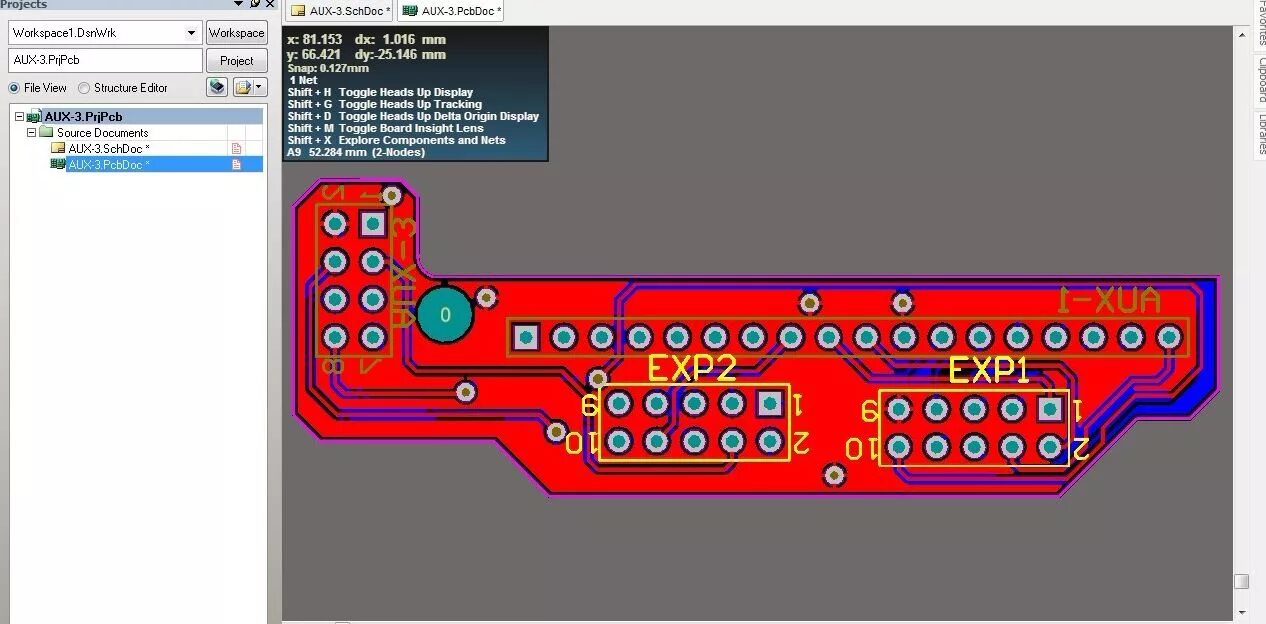1266x624 pixels.
Task: Open the Libraries side panel tab
Action: click(1260, 134)
